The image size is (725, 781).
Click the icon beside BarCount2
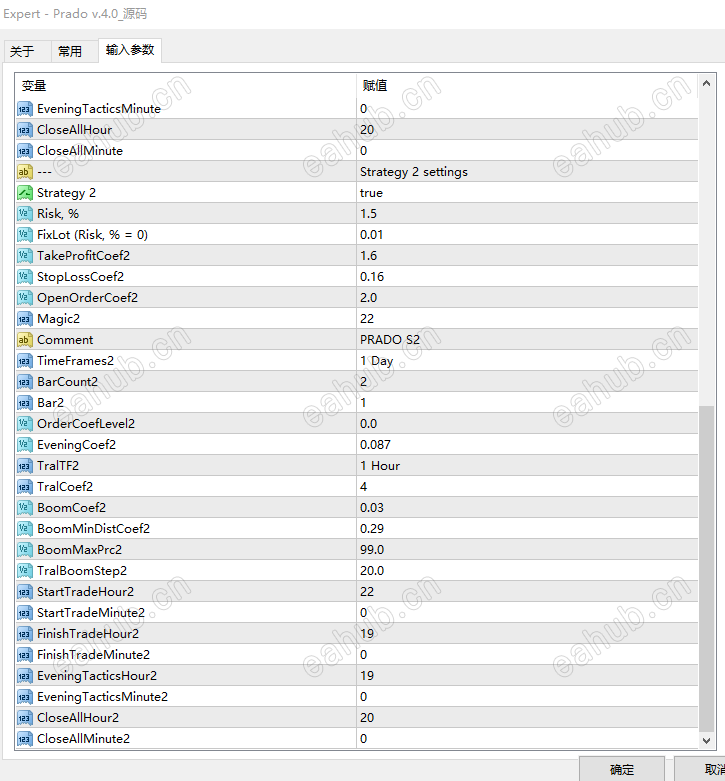point(25,382)
